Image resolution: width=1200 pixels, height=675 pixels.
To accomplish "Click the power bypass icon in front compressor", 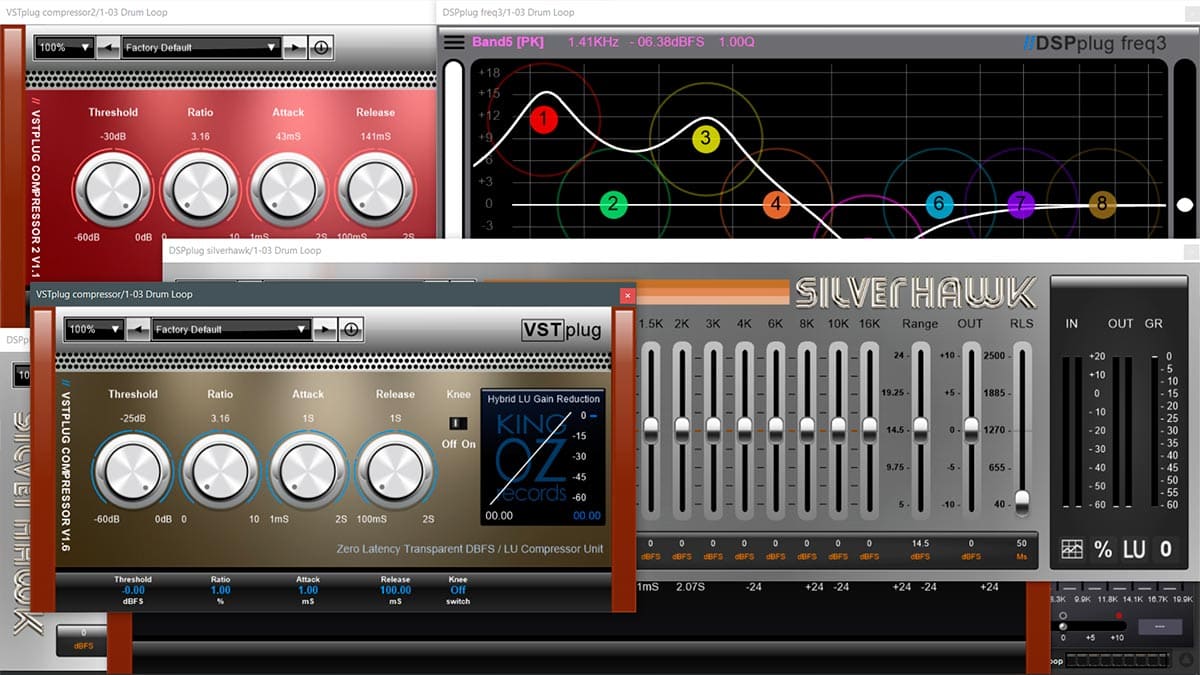I will click(350, 329).
